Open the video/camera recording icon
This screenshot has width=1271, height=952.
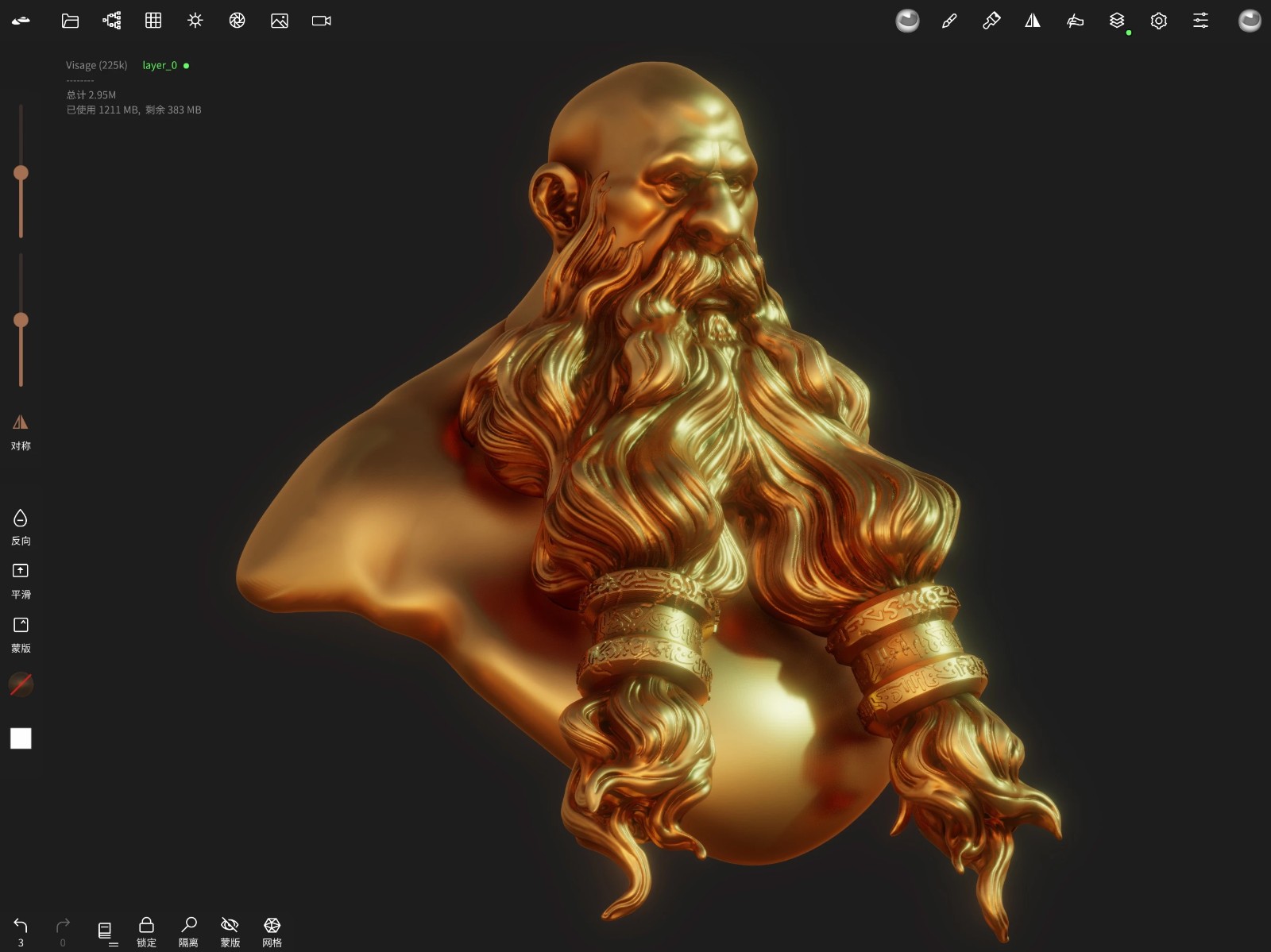point(319,21)
